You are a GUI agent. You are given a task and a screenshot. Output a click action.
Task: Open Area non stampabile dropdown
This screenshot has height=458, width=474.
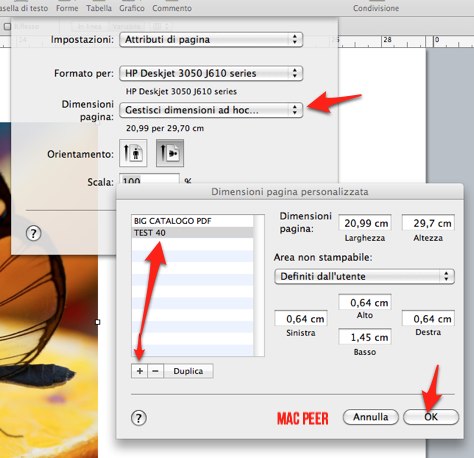364,277
